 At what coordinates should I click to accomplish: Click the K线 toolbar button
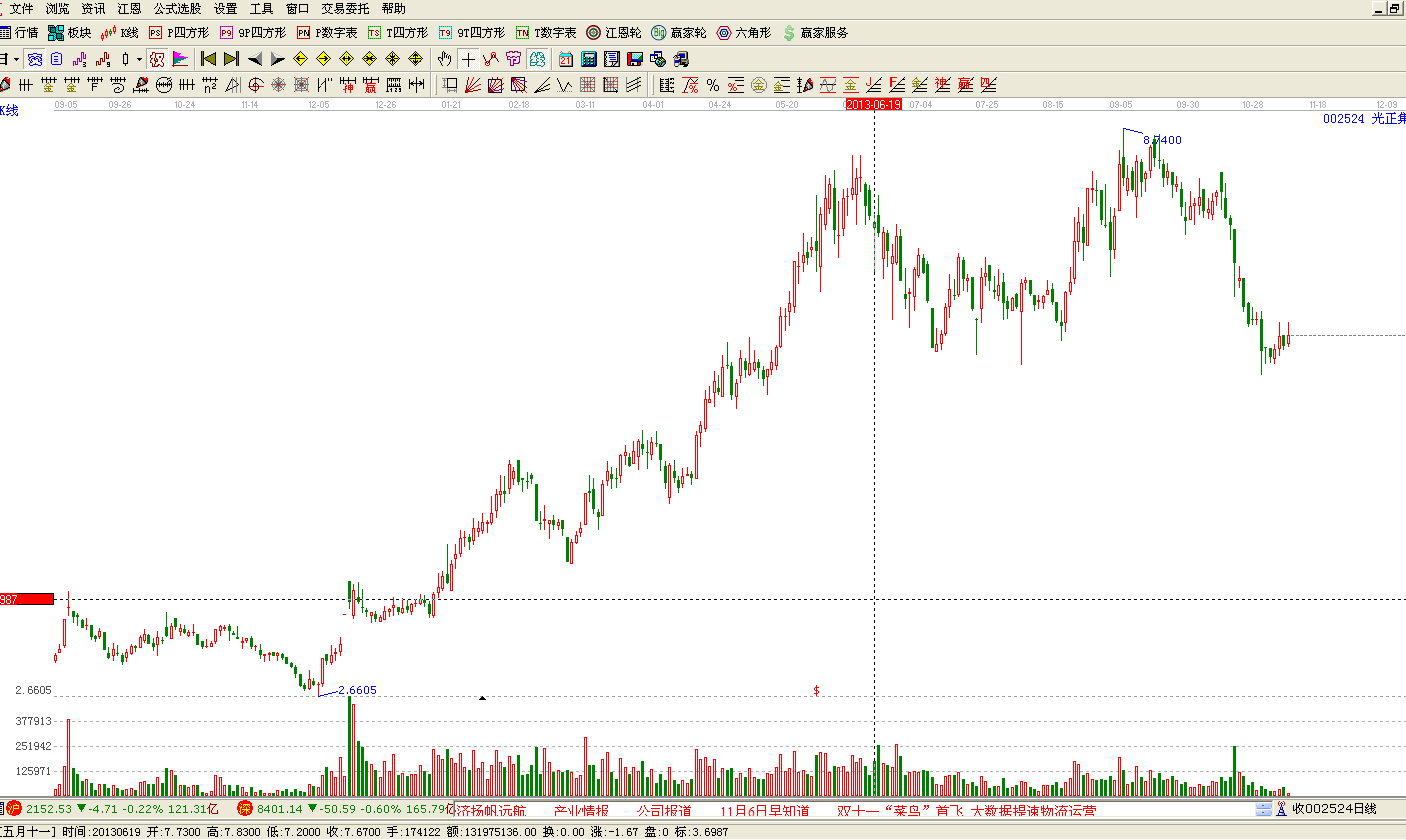click(120, 33)
